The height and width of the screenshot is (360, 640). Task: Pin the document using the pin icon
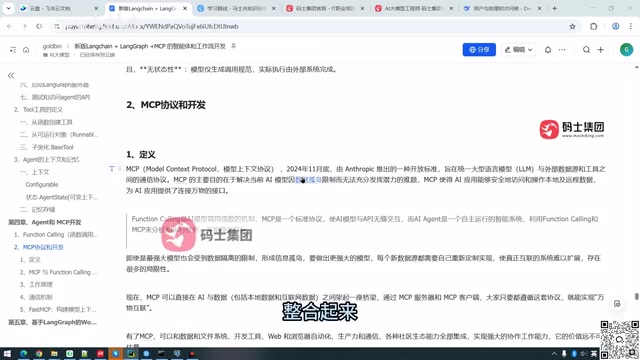233,46
